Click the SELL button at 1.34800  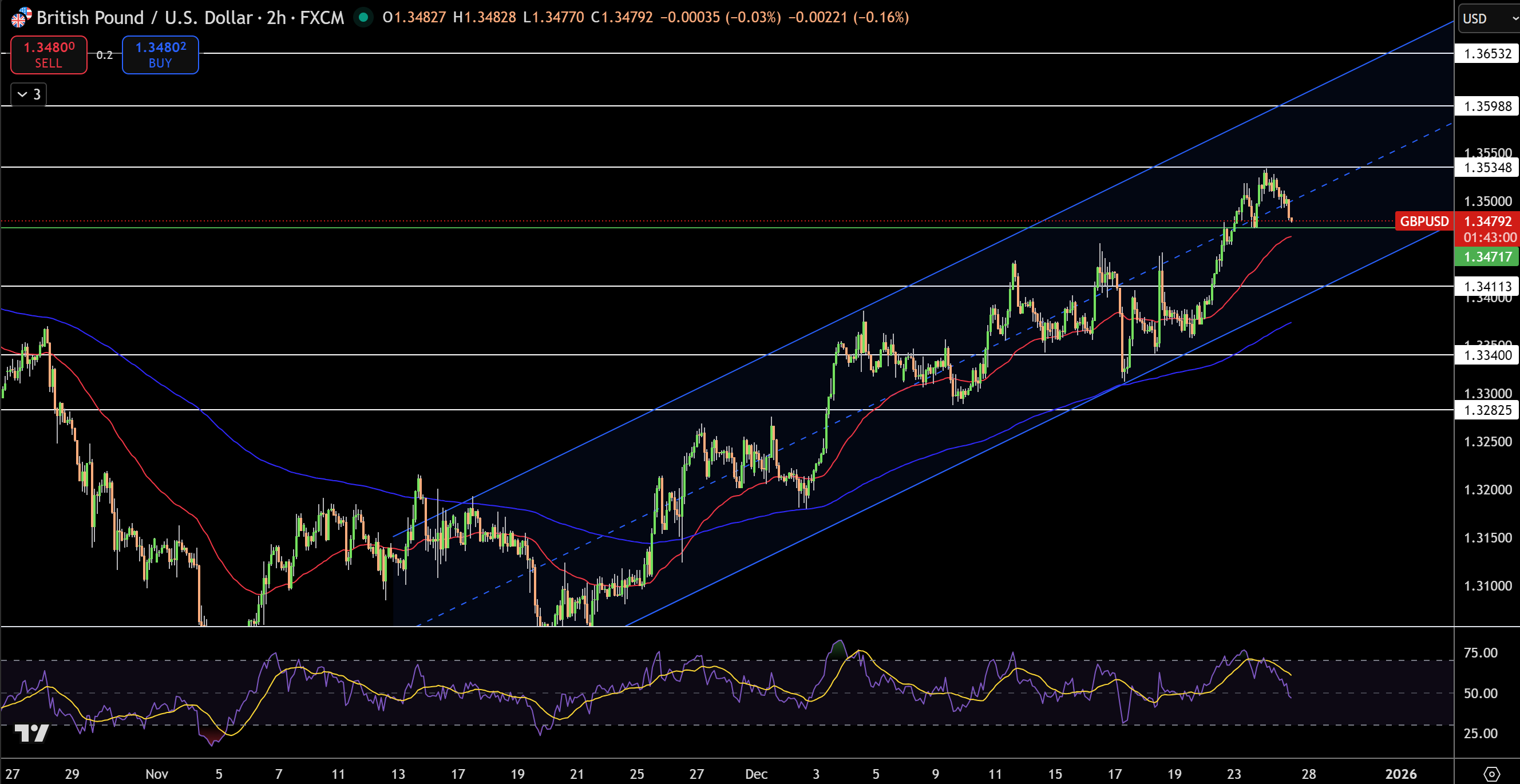(49, 54)
